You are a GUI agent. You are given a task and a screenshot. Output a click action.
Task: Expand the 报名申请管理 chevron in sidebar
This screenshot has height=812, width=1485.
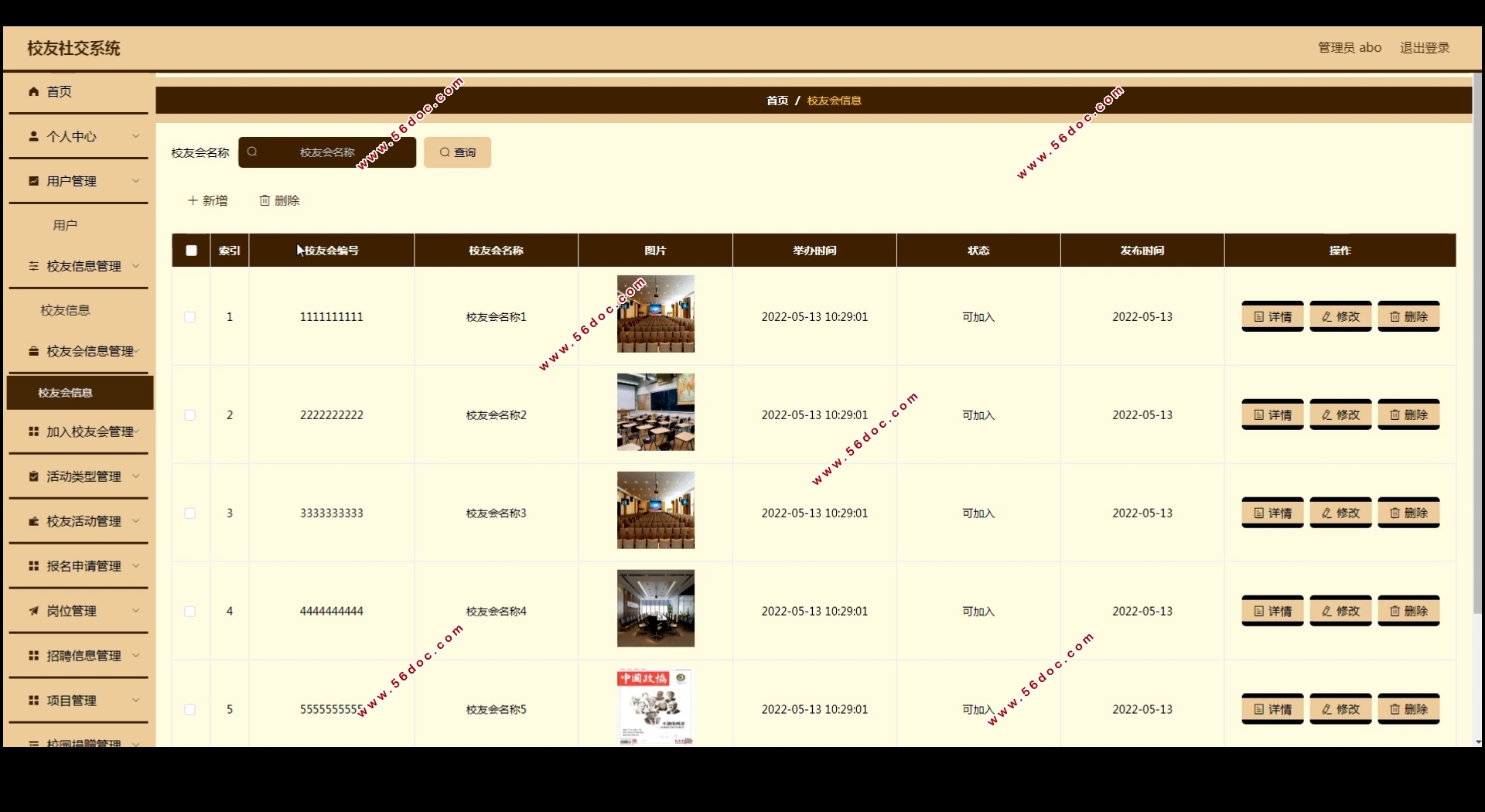[x=136, y=566]
